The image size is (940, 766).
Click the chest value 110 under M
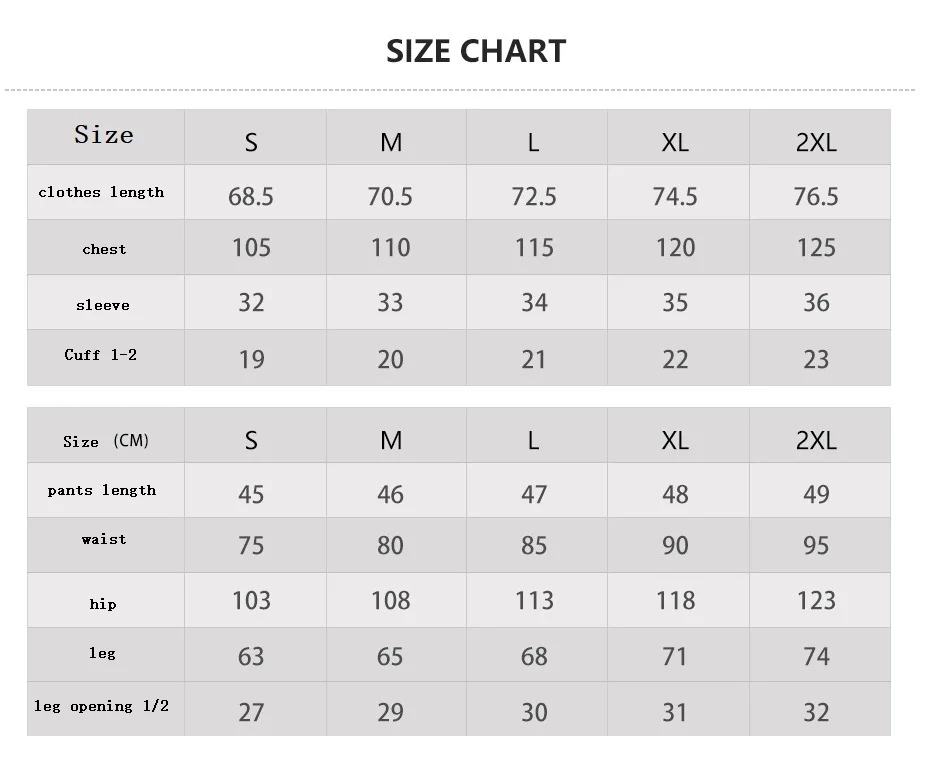[390, 248]
